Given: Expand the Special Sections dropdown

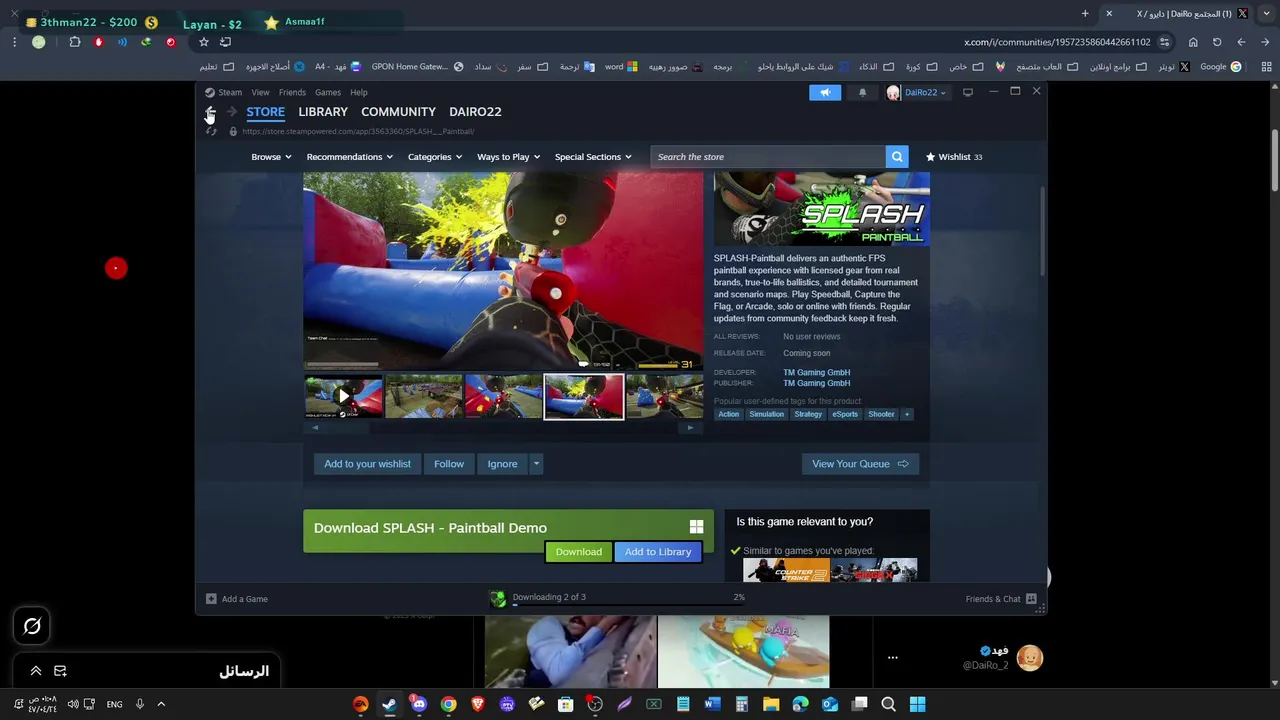Looking at the screenshot, I should (593, 157).
